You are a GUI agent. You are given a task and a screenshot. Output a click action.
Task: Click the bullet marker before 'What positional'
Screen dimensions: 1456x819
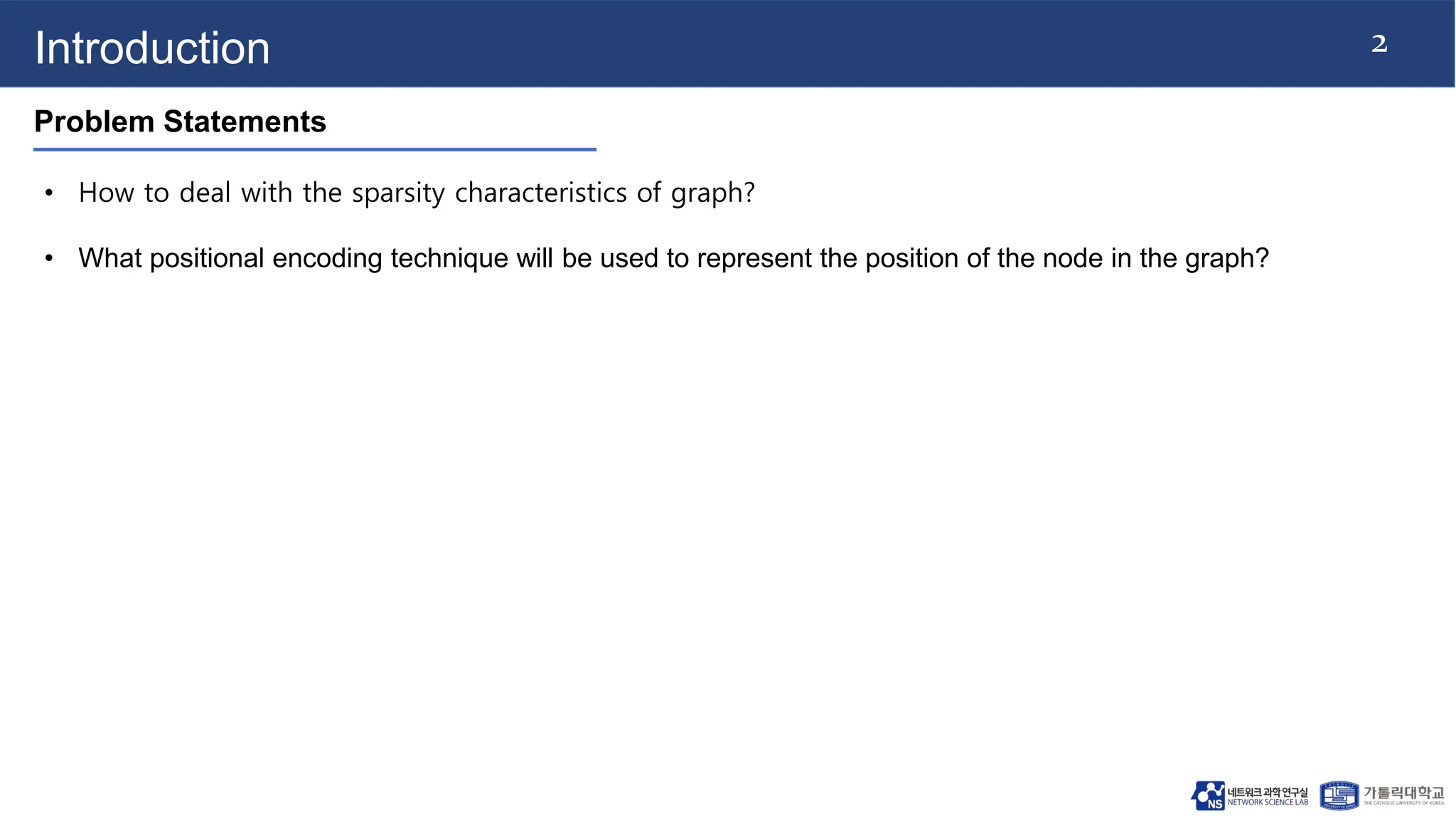pos(48,259)
